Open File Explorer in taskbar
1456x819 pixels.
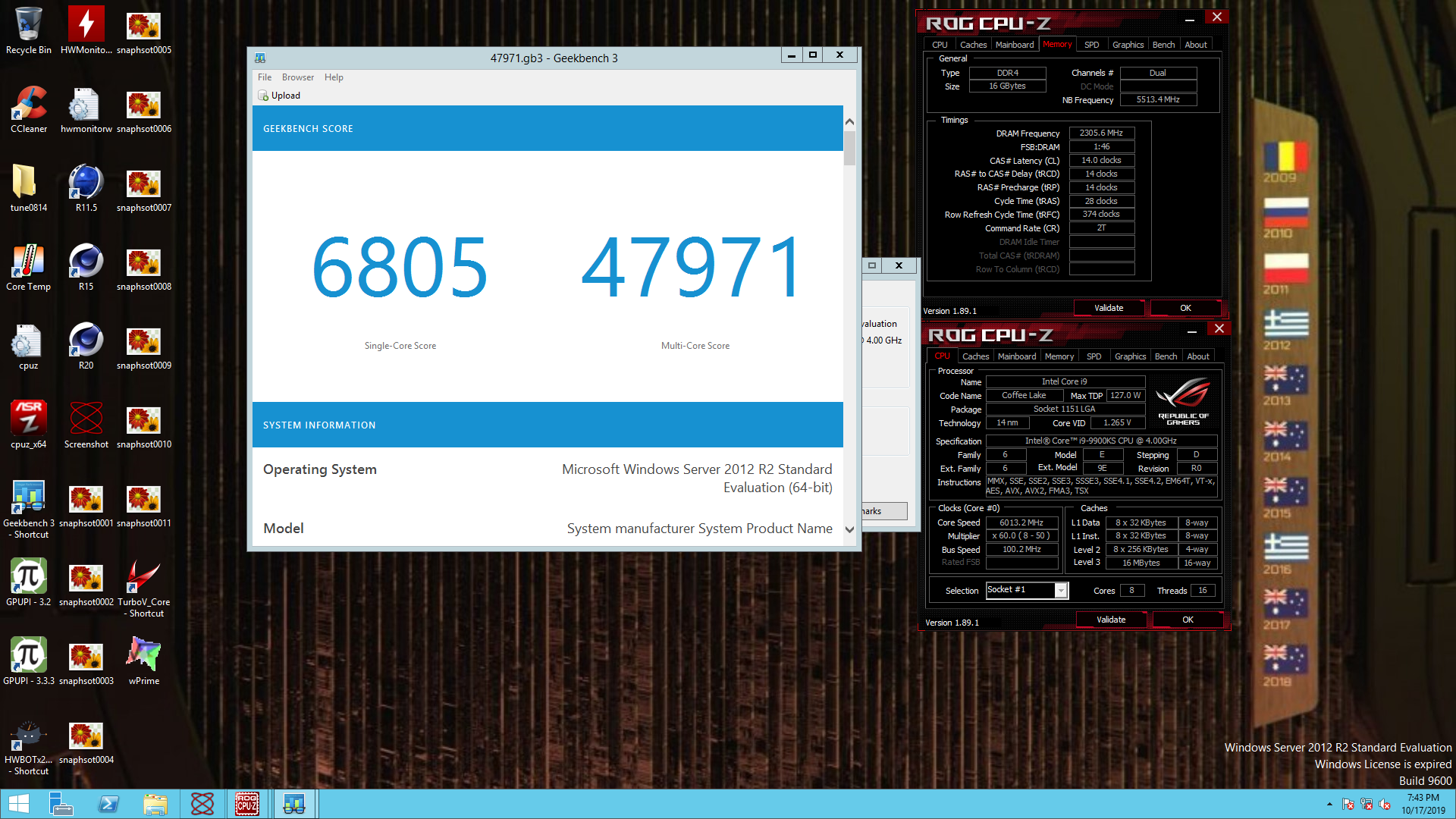(155, 804)
